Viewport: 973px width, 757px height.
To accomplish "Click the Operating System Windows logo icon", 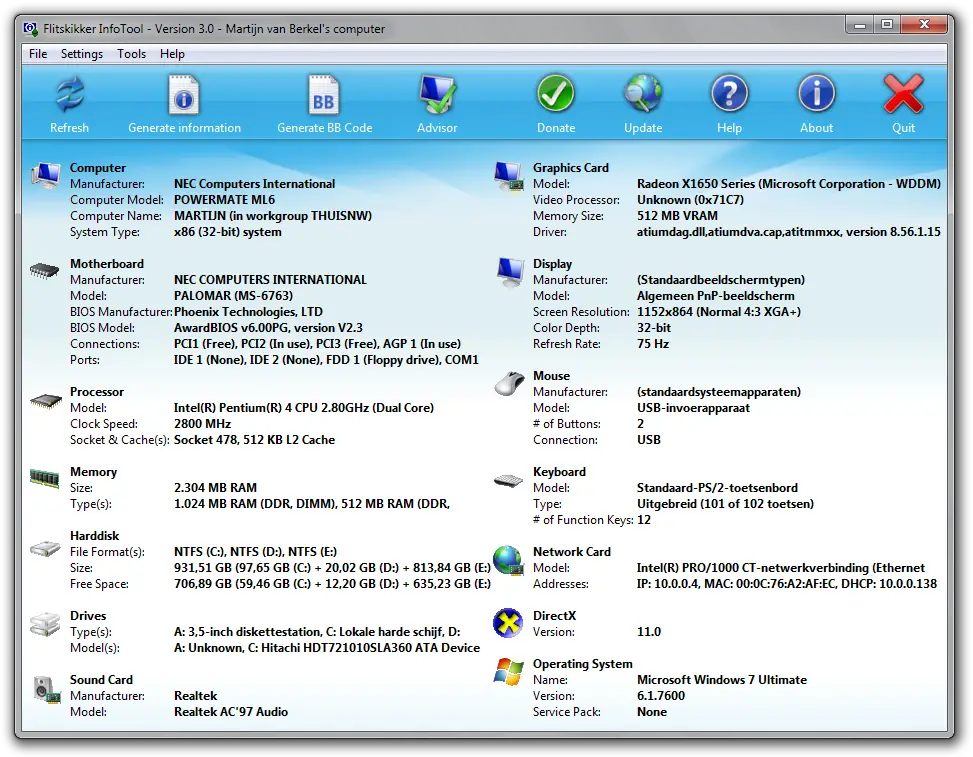I will click(x=508, y=672).
